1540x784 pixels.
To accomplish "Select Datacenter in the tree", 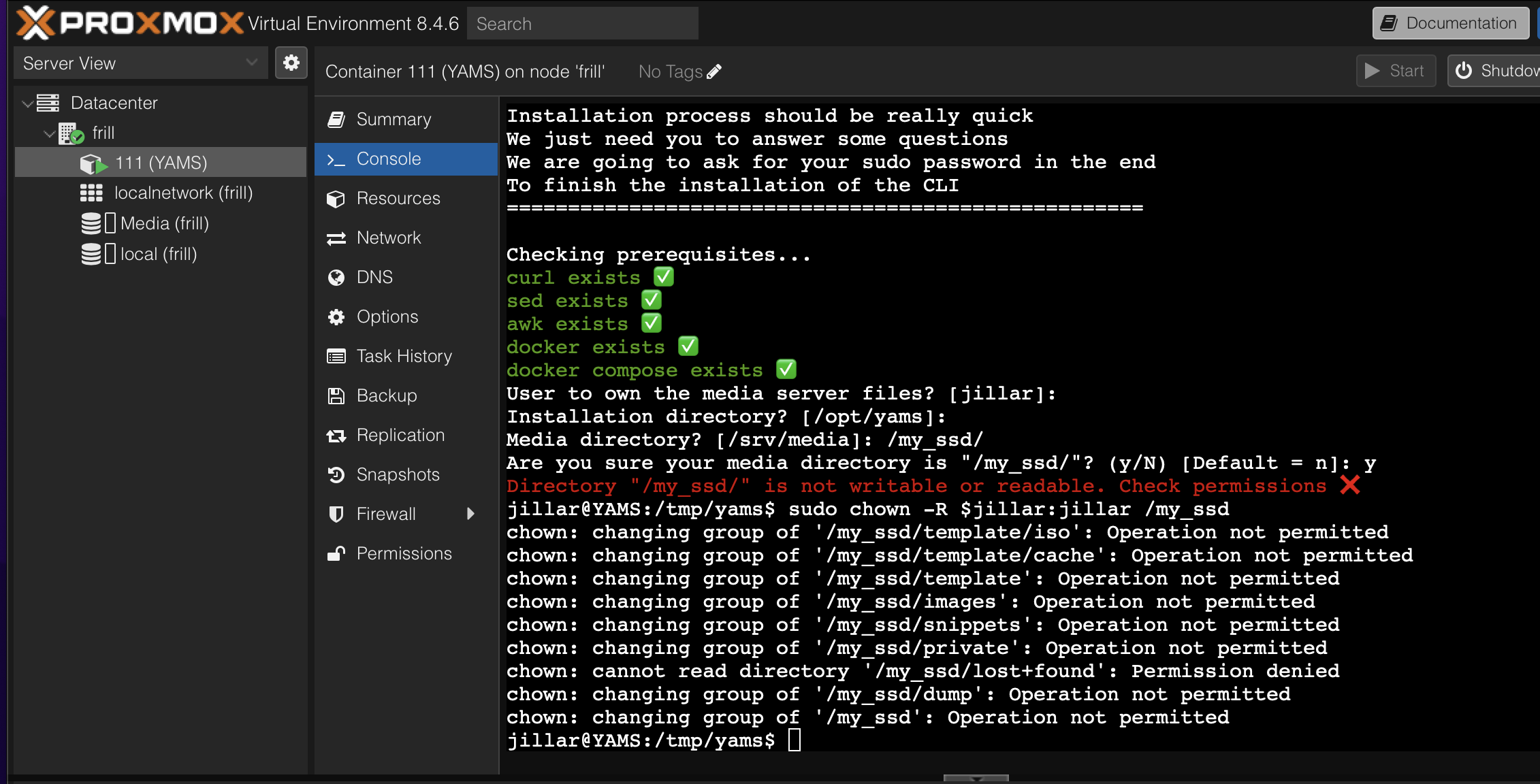I will 114,103.
